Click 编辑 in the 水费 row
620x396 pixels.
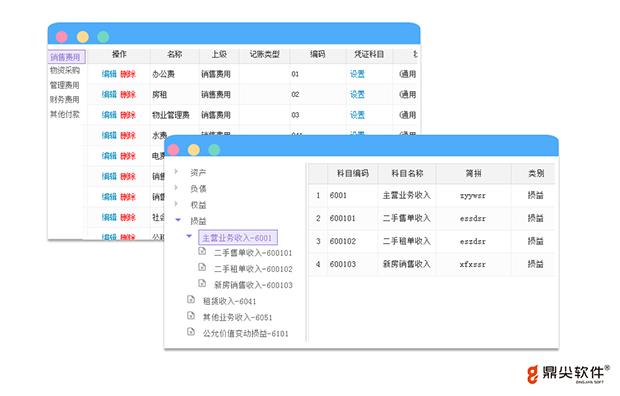[109, 135]
